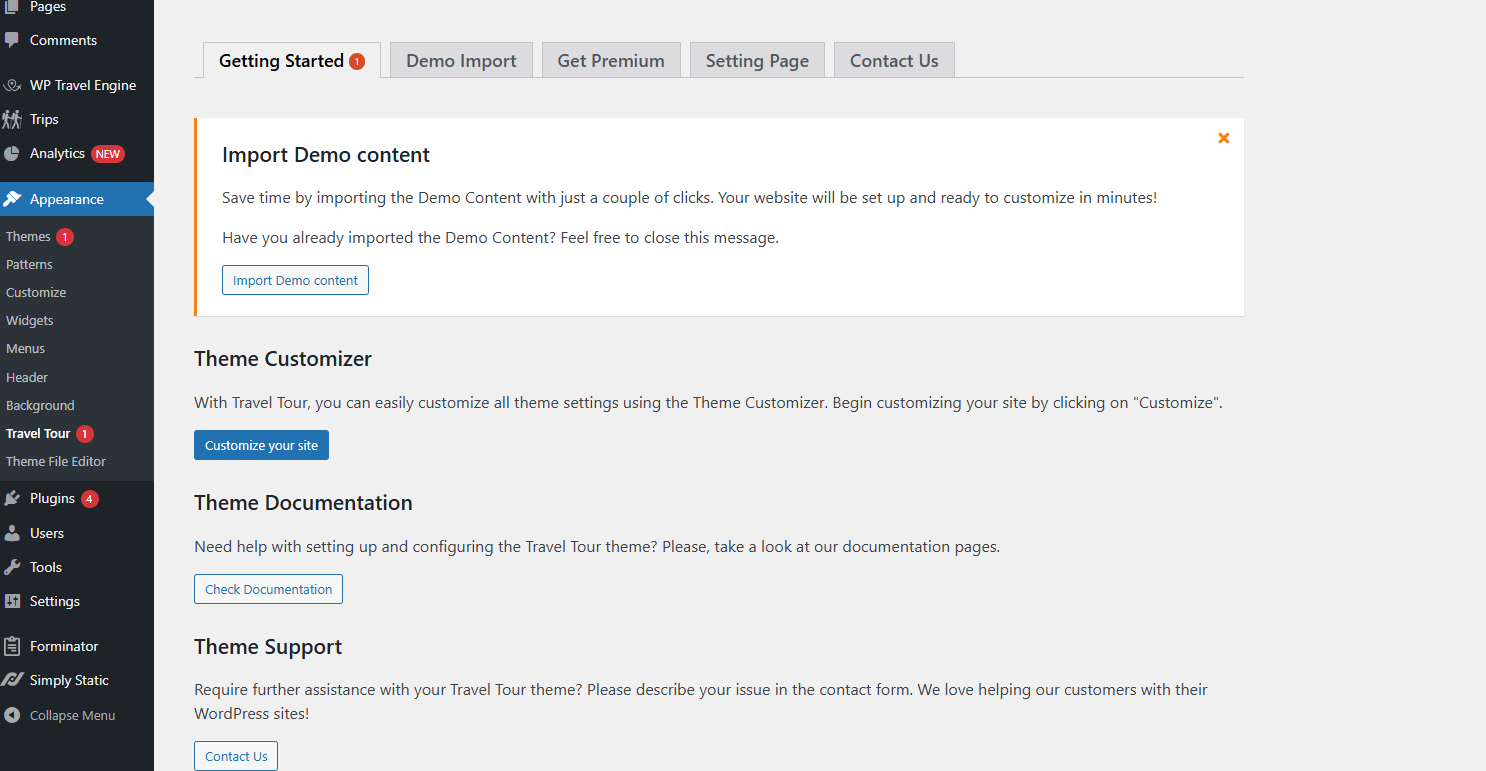This screenshot has width=1486, height=771.
Task: Click the Customize your site button
Action: 261,445
